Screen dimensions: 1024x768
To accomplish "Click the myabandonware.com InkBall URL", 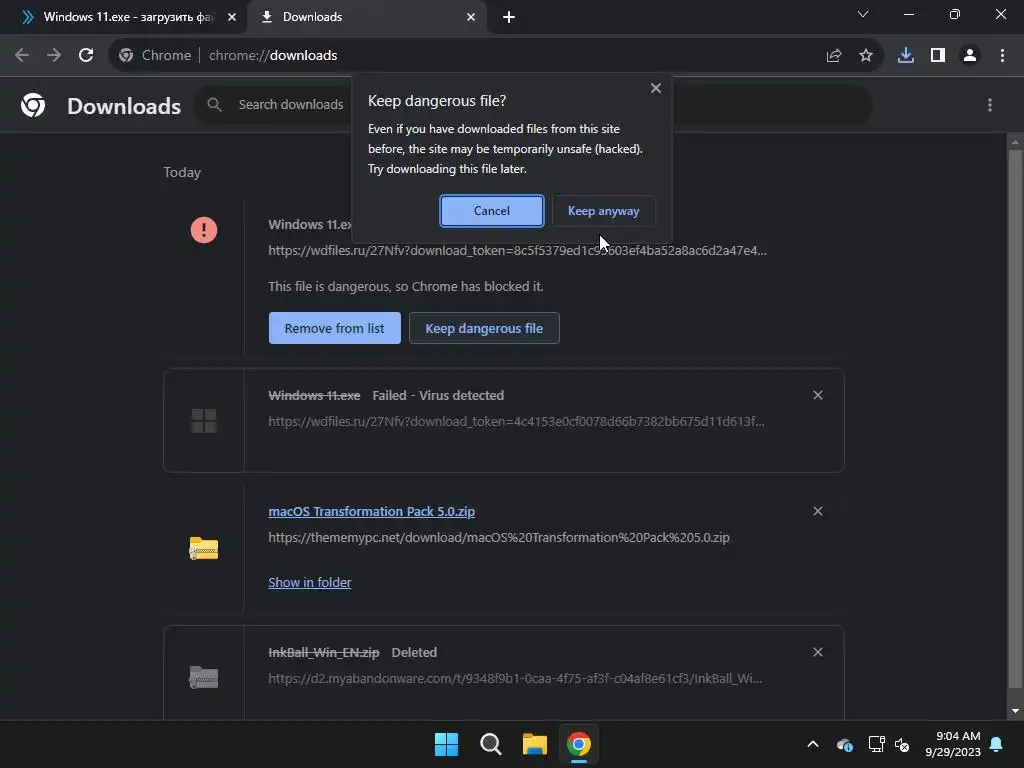I will [515, 679].
